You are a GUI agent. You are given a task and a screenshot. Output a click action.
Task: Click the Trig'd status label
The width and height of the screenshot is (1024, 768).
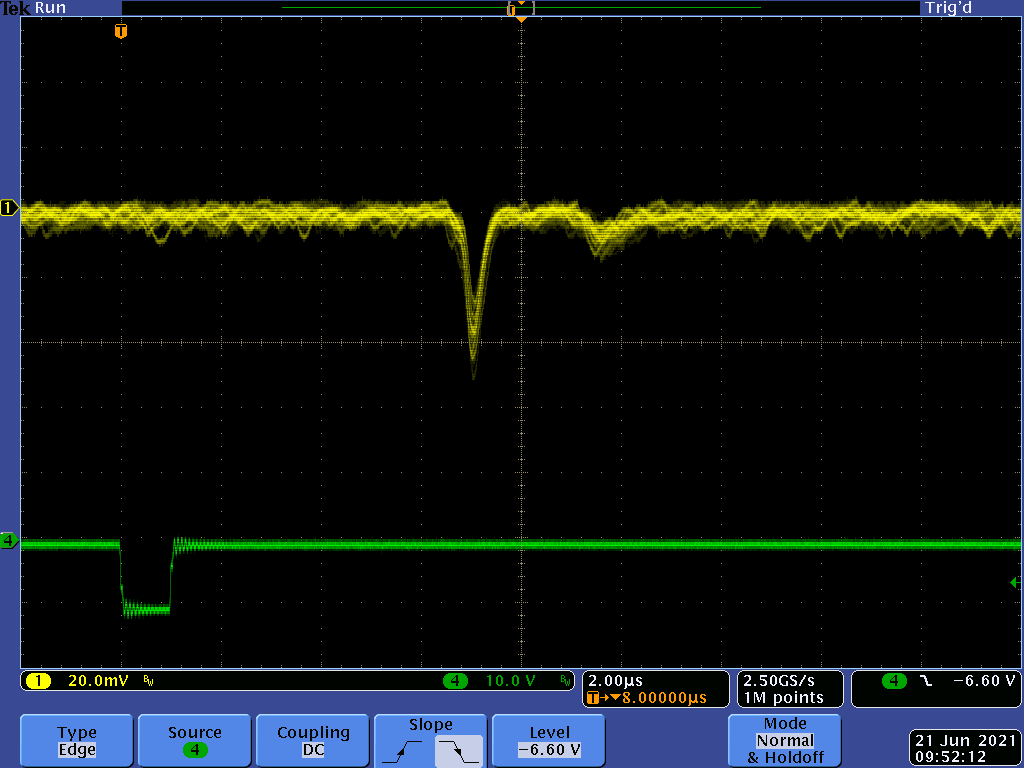(x=948, y=8)
